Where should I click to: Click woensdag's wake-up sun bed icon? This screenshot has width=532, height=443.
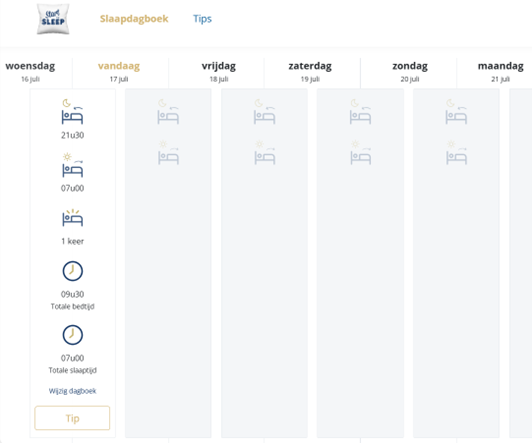(x=72, y=165)
